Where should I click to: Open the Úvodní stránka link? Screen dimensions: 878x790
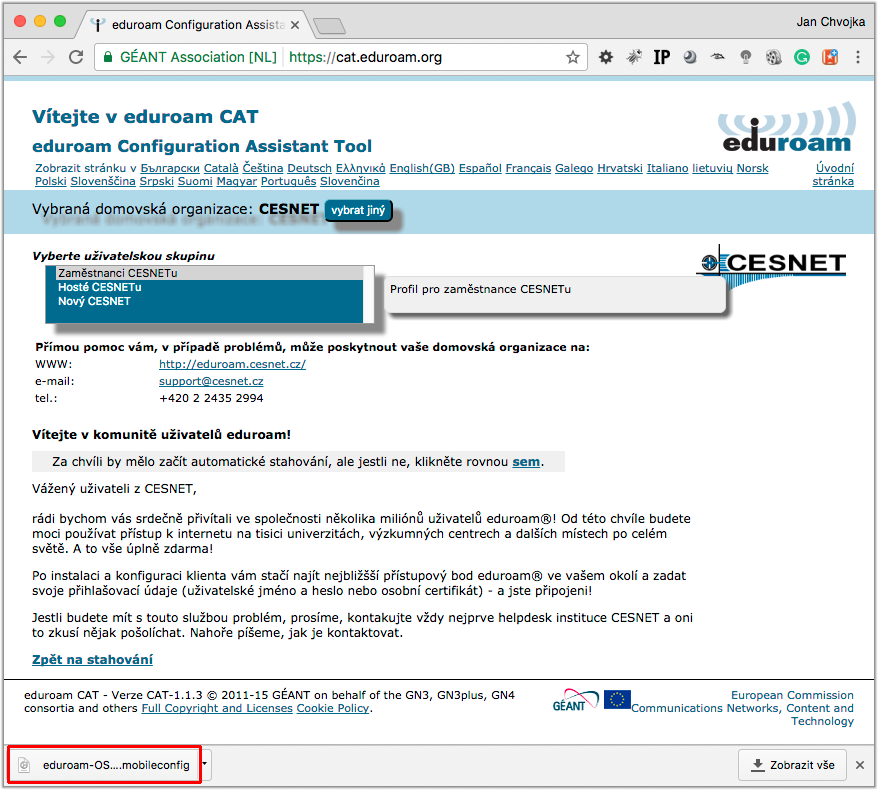(x=833, y=175)
